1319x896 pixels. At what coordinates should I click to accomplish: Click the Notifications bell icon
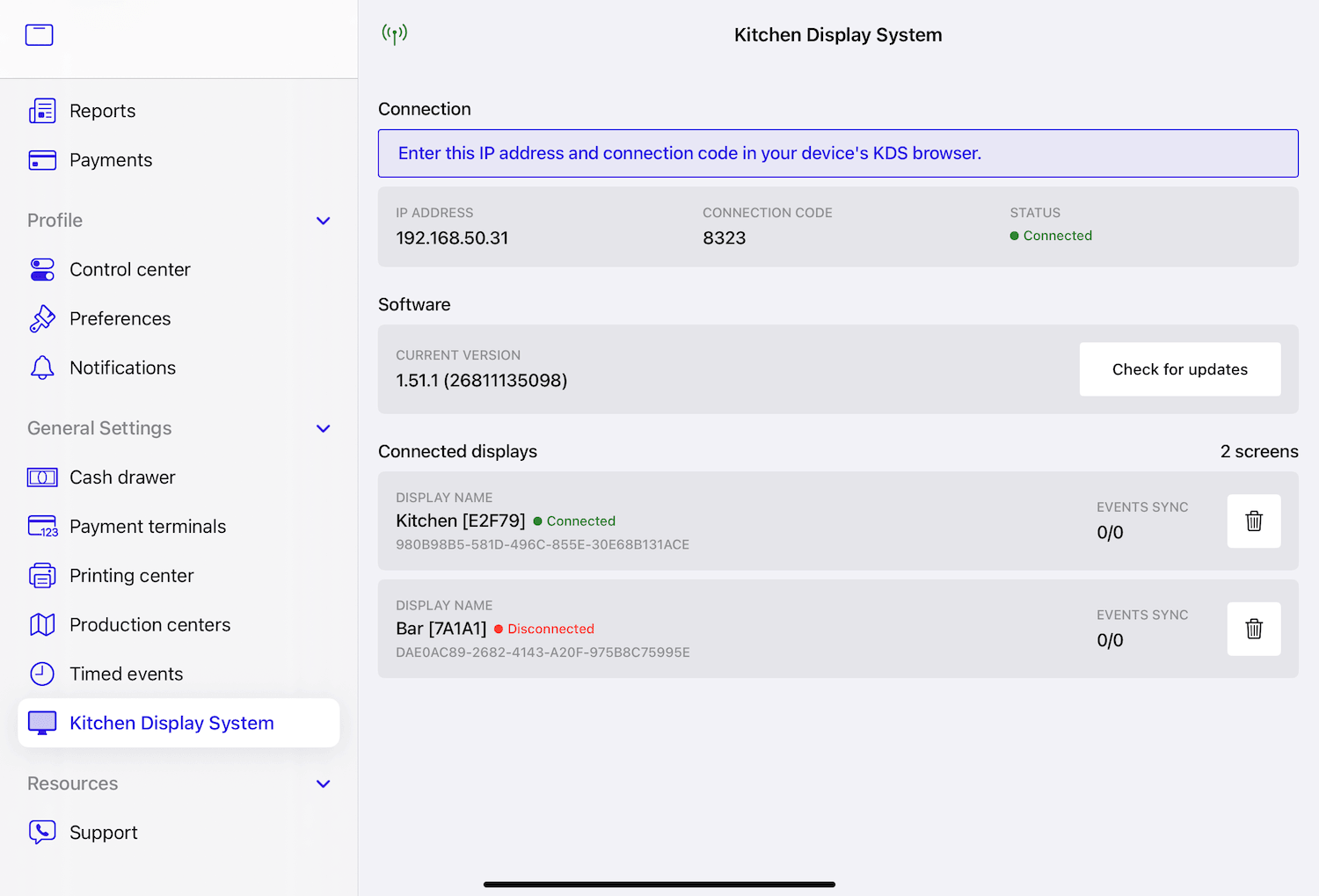pyautogui.click(x=42, y=368)
